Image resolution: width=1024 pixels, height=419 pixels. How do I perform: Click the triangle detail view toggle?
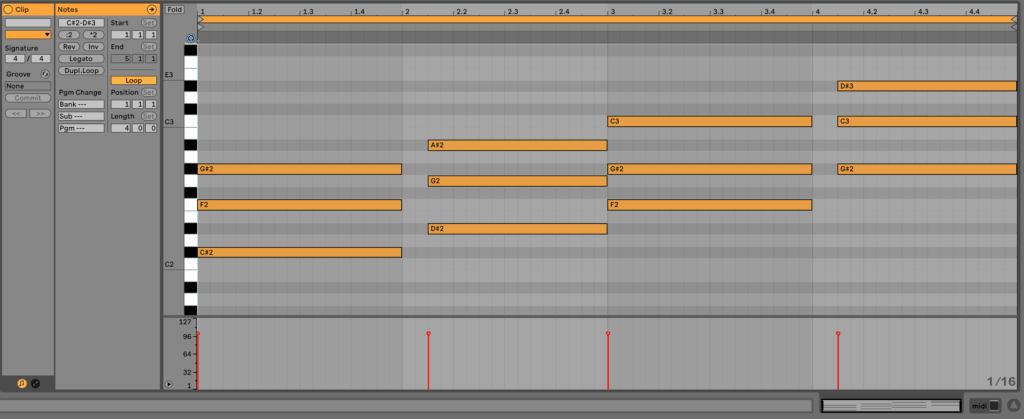click(1013, 405)
